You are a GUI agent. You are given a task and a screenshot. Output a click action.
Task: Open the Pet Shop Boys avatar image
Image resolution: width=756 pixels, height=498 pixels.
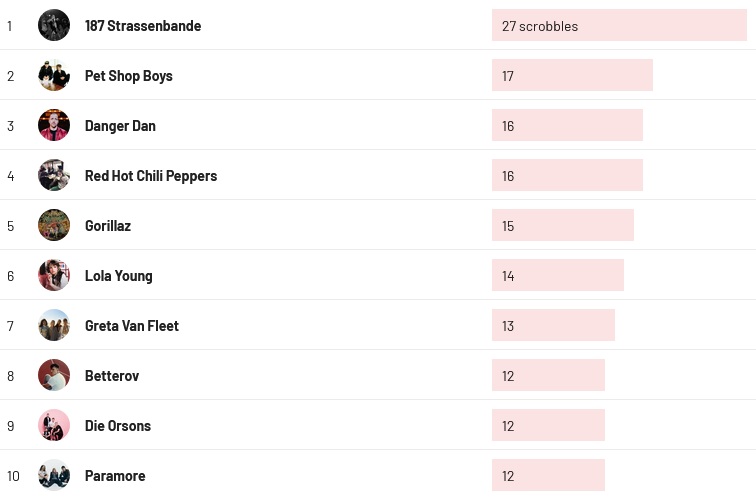click(x=54, y=75)
